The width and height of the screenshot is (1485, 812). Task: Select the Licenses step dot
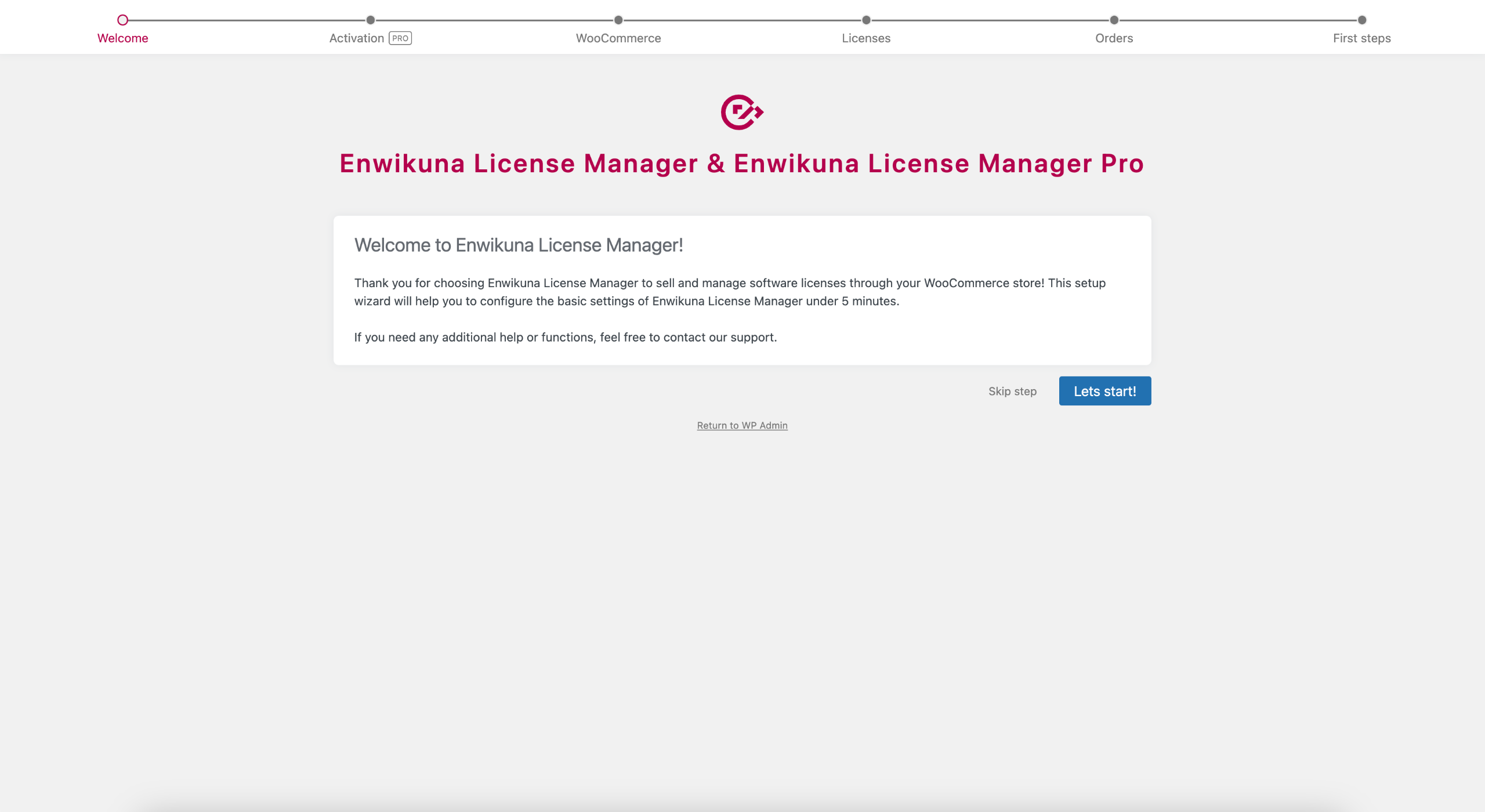(866, 20)
